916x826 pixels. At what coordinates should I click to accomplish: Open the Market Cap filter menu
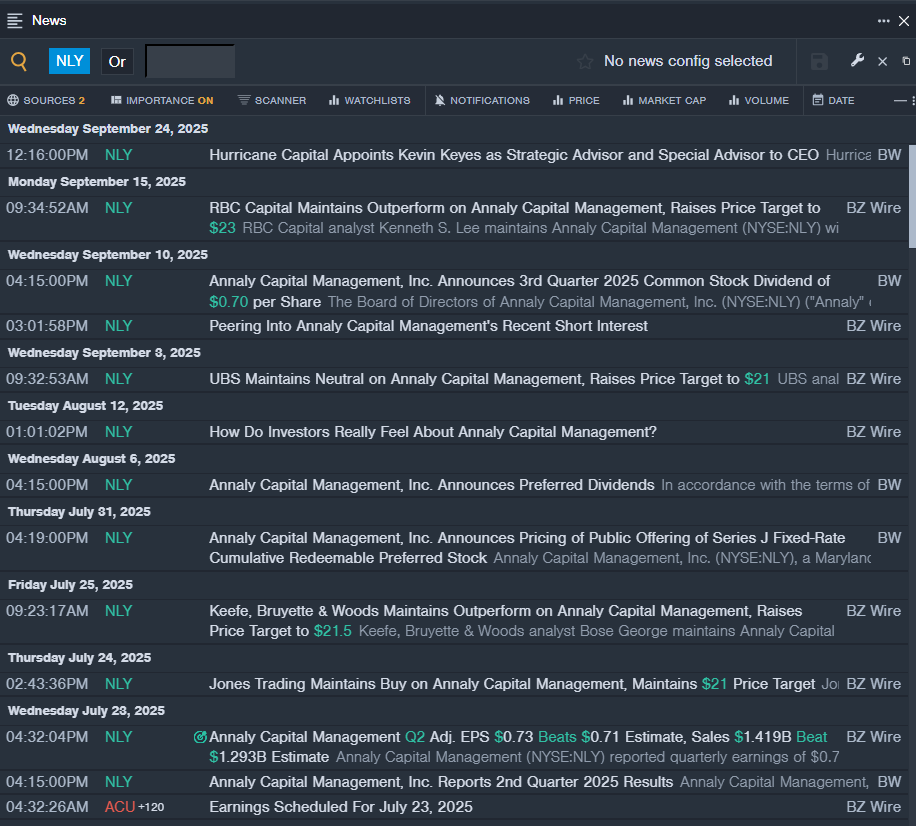click(665, 100)
